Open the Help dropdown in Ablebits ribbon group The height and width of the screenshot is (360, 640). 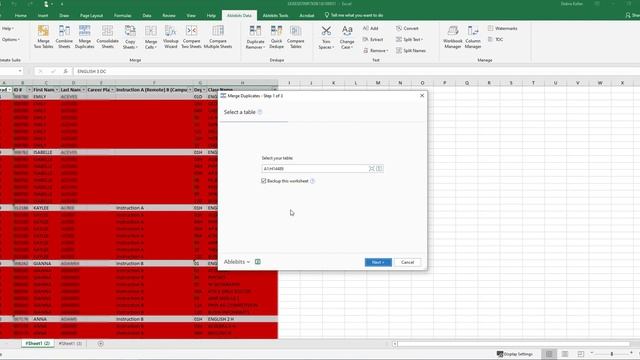[8, 29]
